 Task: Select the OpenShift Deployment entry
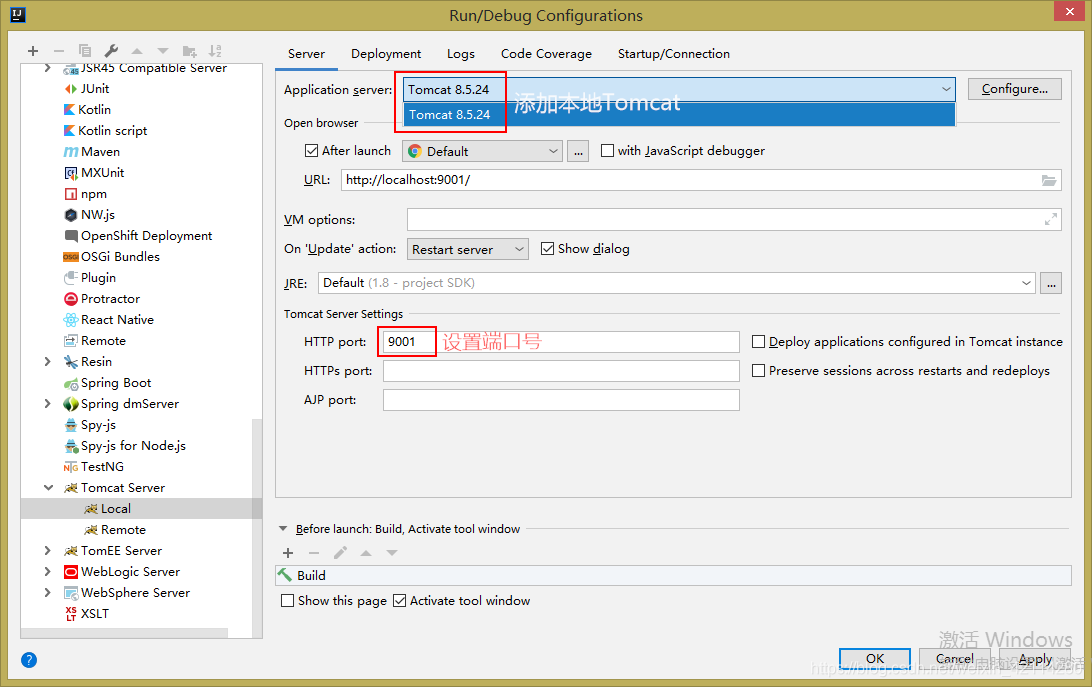[x=138, y=236]
